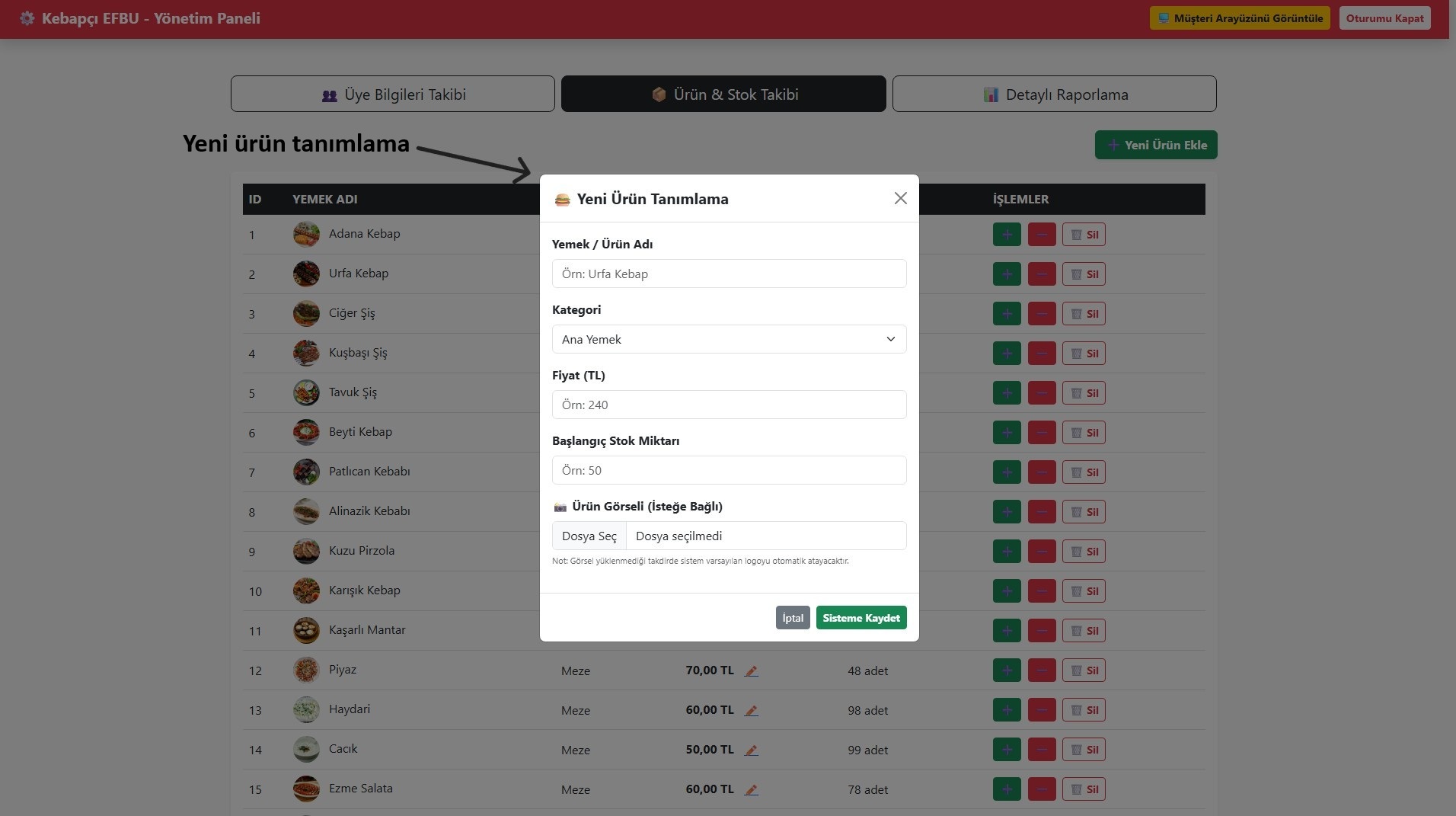Delete the Kuzu Pirzola row with Sil
Image resolution: width=1456 pixels, height=816 pixels.
(x=1084, y=552)
